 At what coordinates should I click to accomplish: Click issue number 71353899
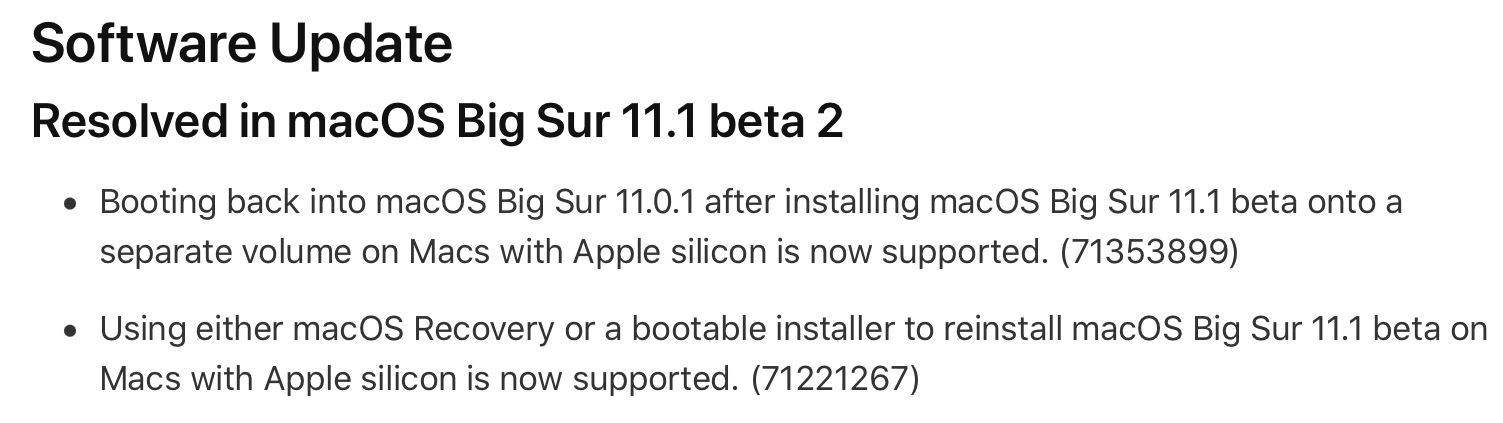(1149, 252)
